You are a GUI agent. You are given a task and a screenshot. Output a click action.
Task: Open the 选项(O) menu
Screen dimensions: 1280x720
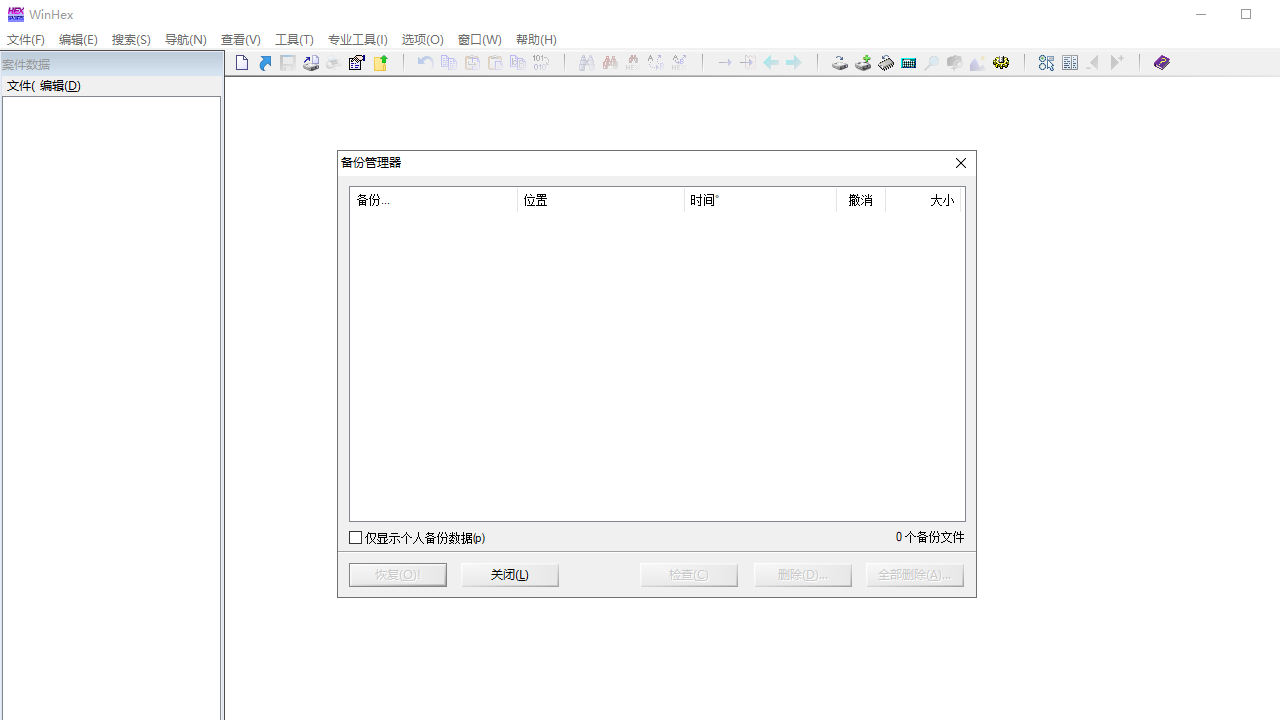pyautogui.click(x=422, y=40)
